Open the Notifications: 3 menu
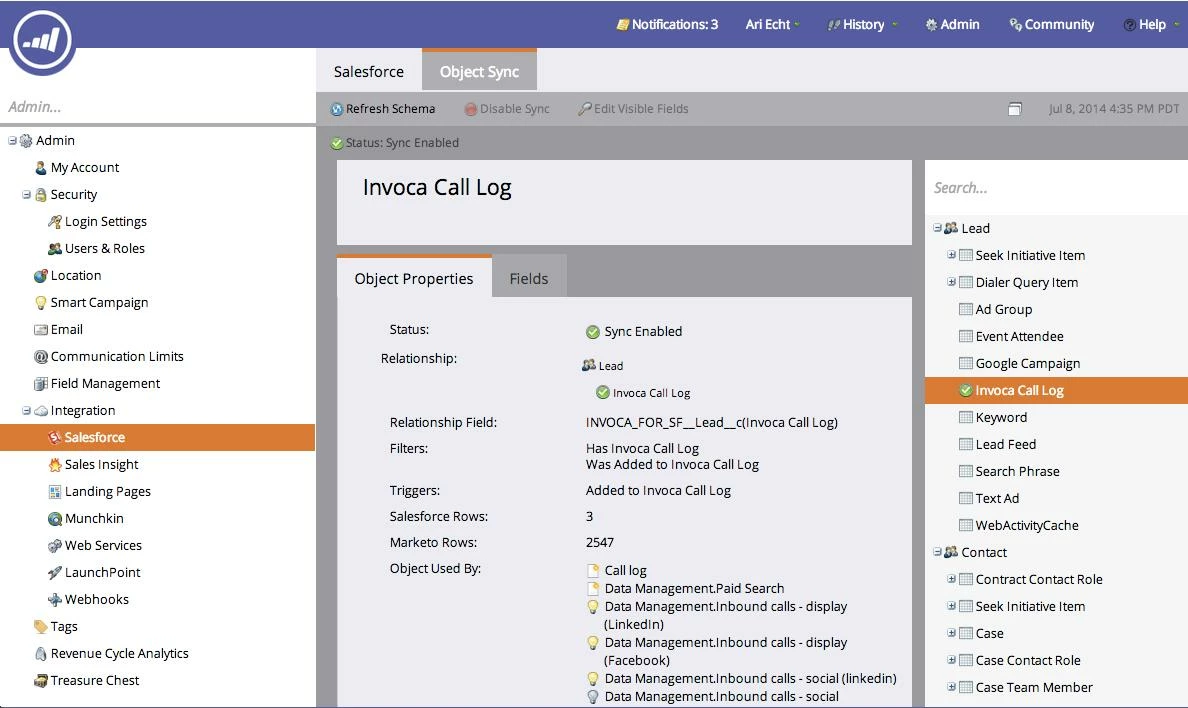The image size is (1188, 708). point(667,24)
